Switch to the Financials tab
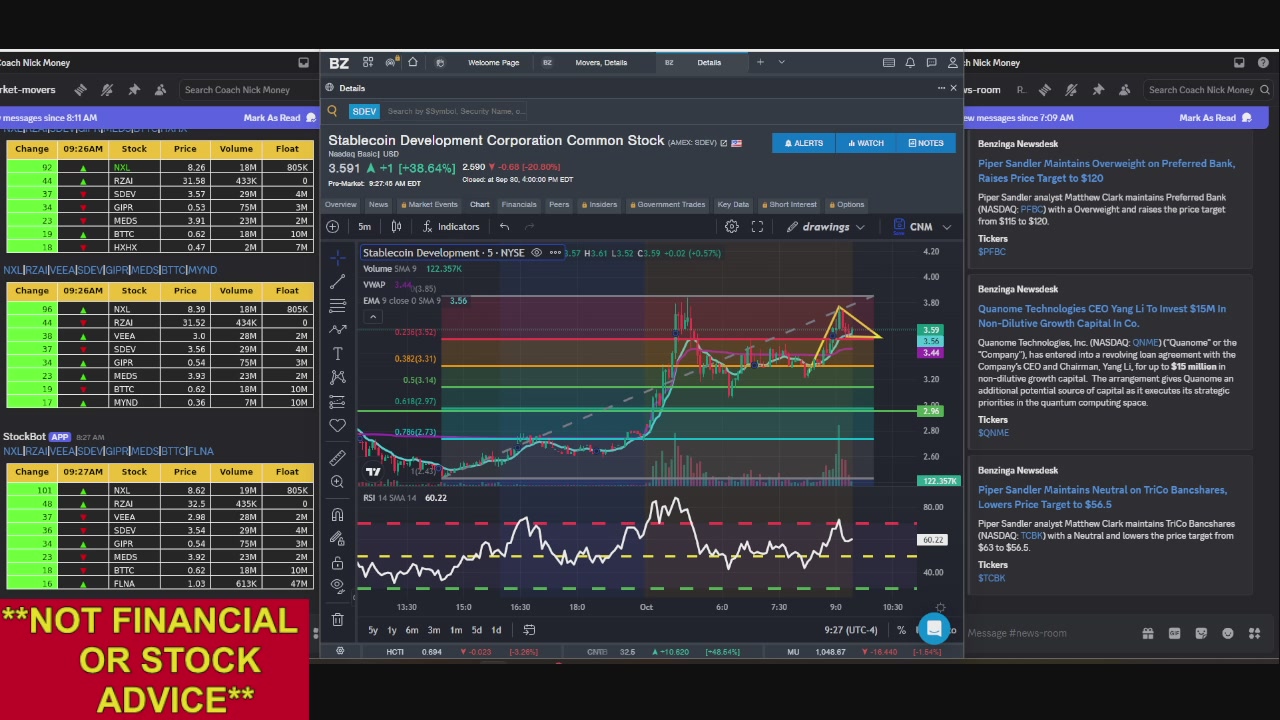The height and width of the screenshot is (720, 1280). [519, 204]
